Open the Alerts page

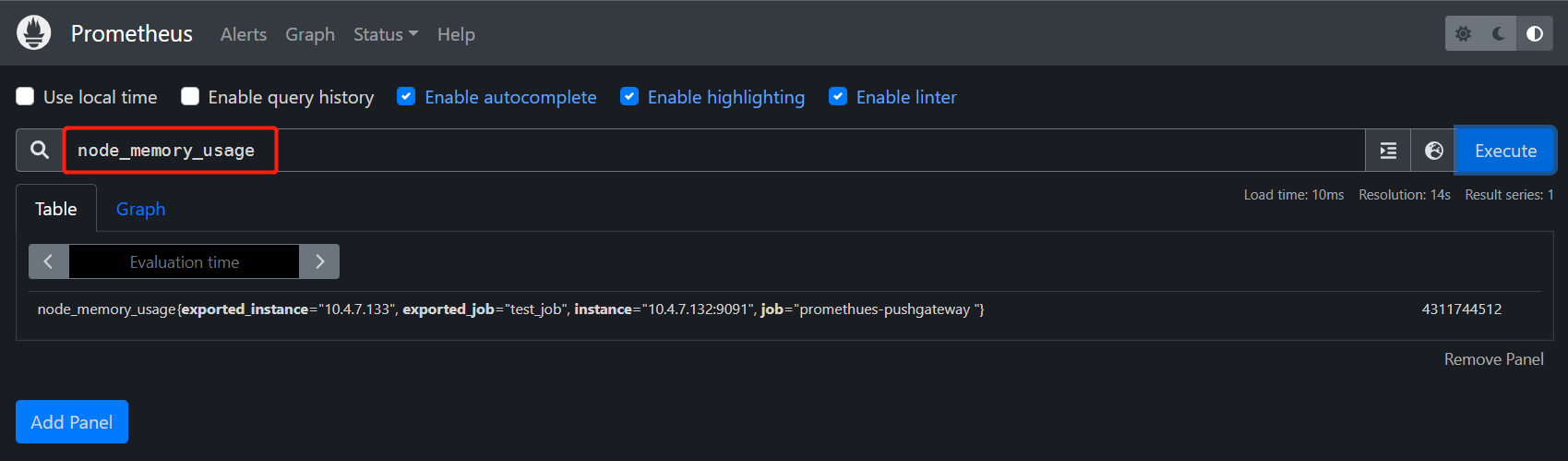tap(244, 34)
